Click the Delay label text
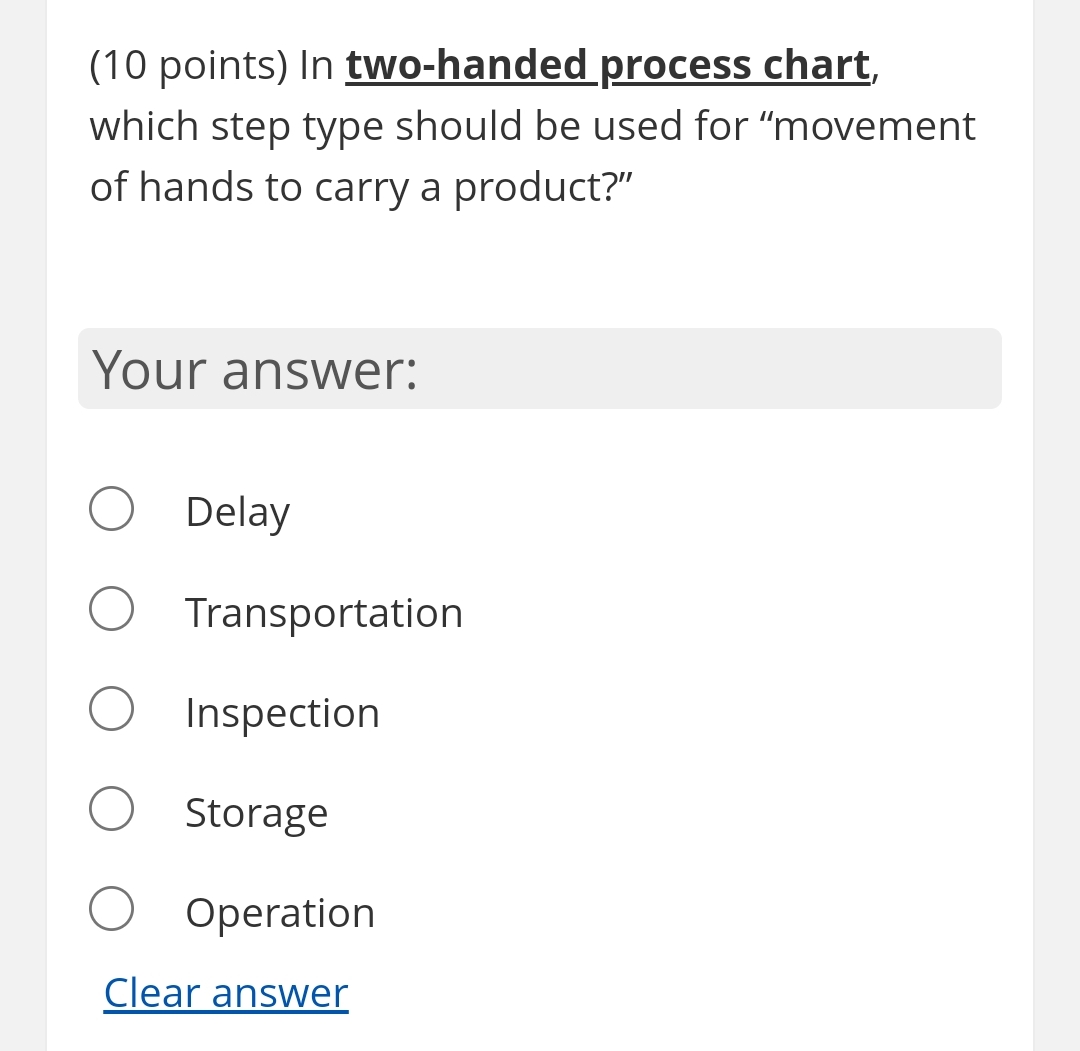This screenshot has height=1051, width=1080. pyautogui.click(x=237, y=512)
